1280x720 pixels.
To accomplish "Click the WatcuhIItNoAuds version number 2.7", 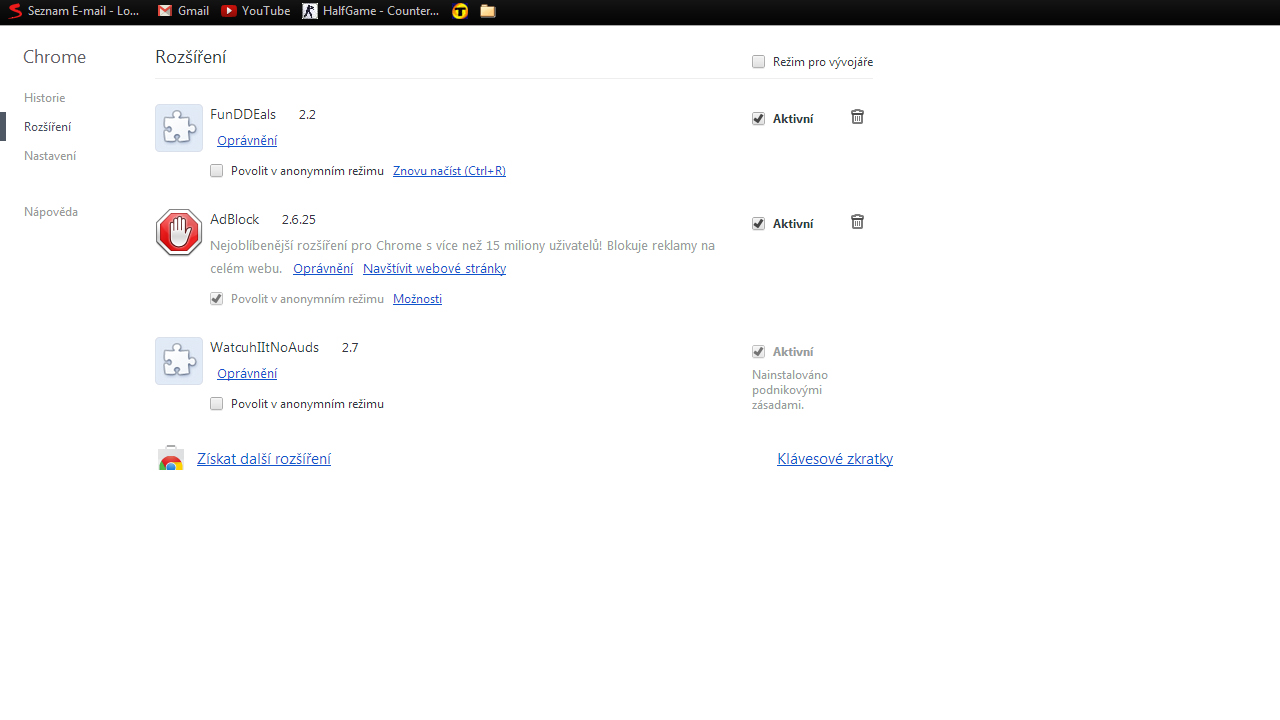I will (350, 348).
